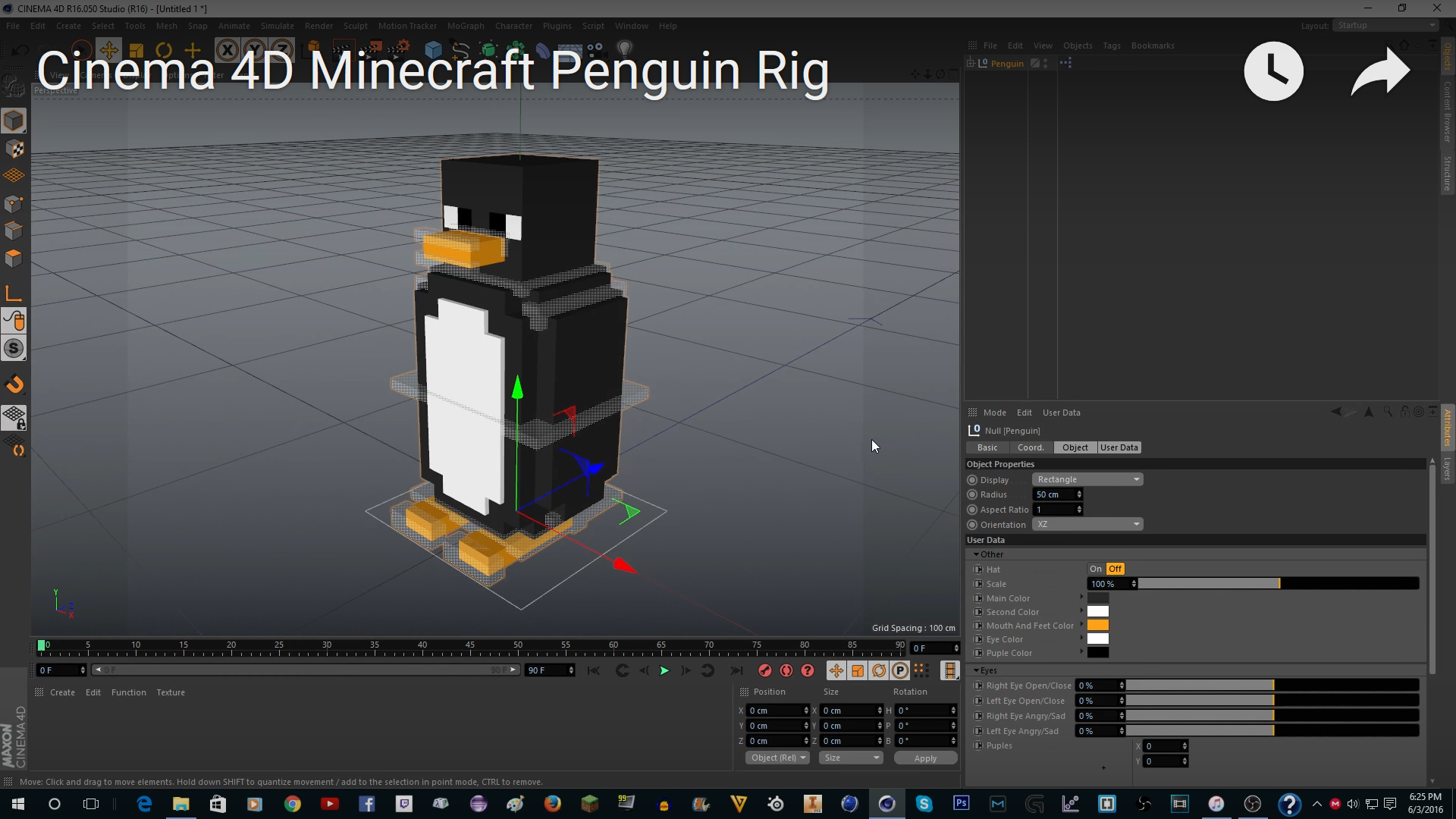The height and width of the screenshot is (819, 1456).
Task: Go to previous key
Action: (623, 670)
